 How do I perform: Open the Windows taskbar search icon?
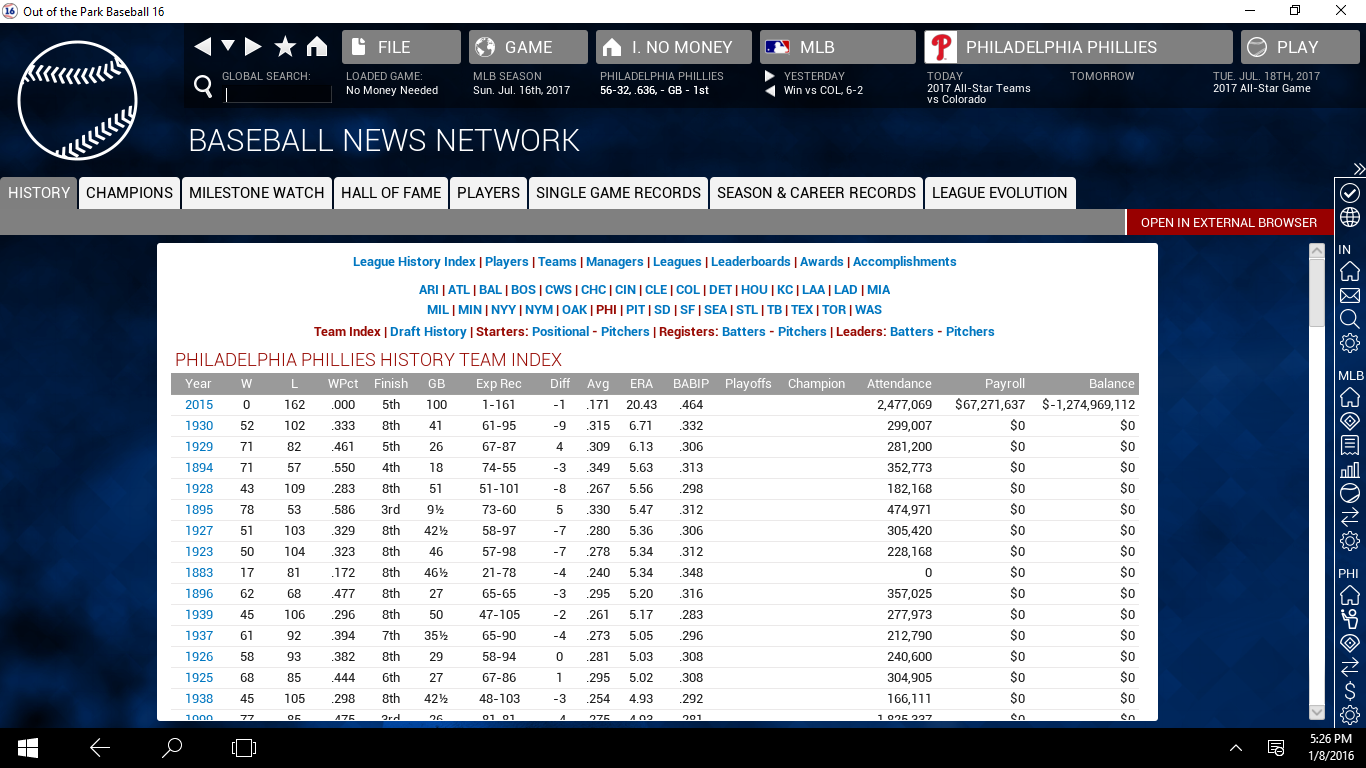click(x=172, y=747)
